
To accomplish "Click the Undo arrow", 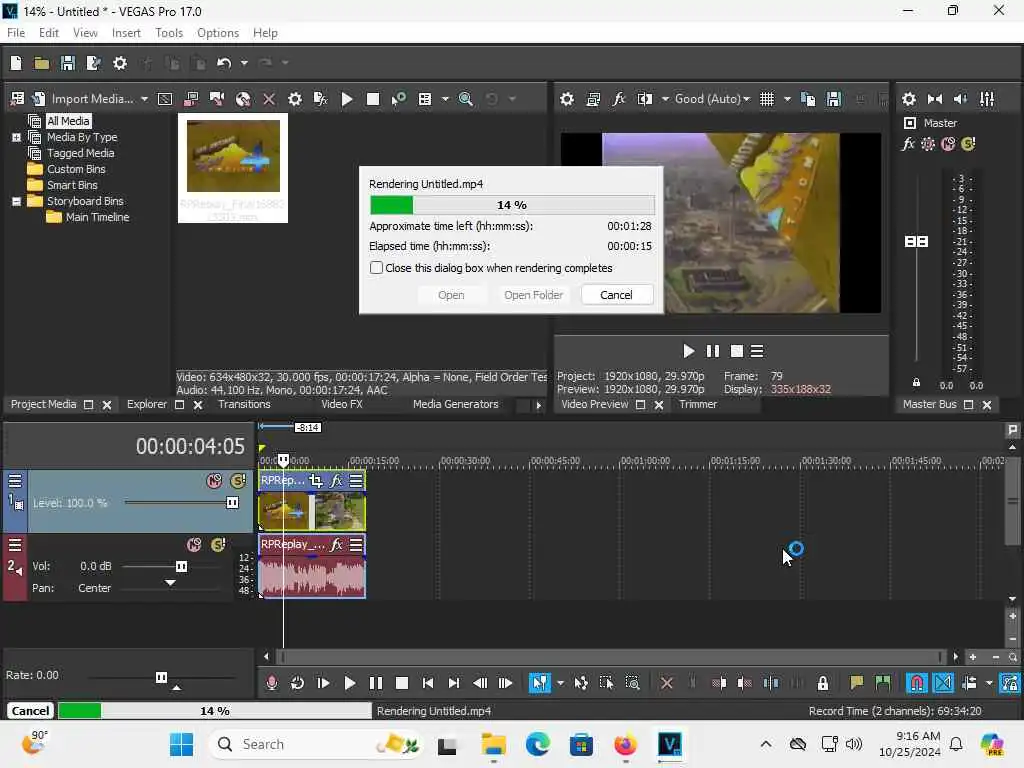I will point(224,63).
